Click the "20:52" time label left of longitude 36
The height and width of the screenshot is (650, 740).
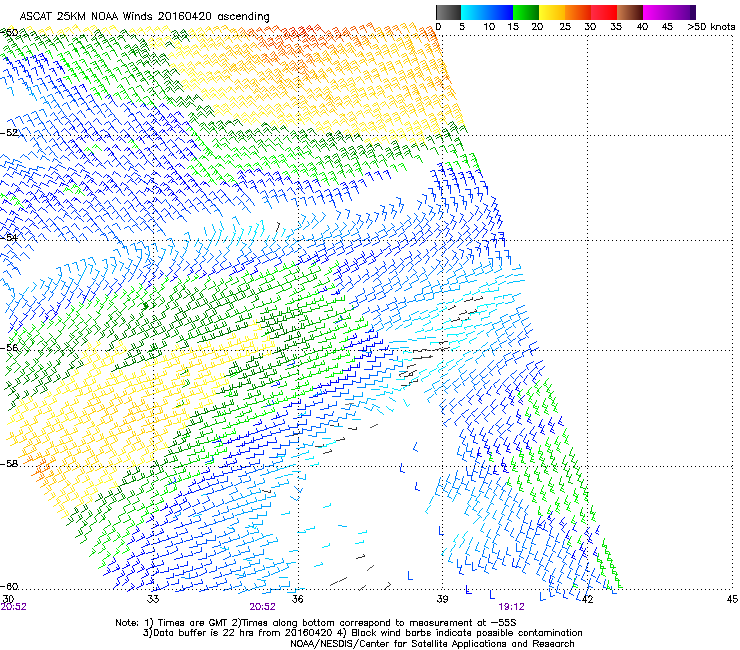(x=262, y=607)
